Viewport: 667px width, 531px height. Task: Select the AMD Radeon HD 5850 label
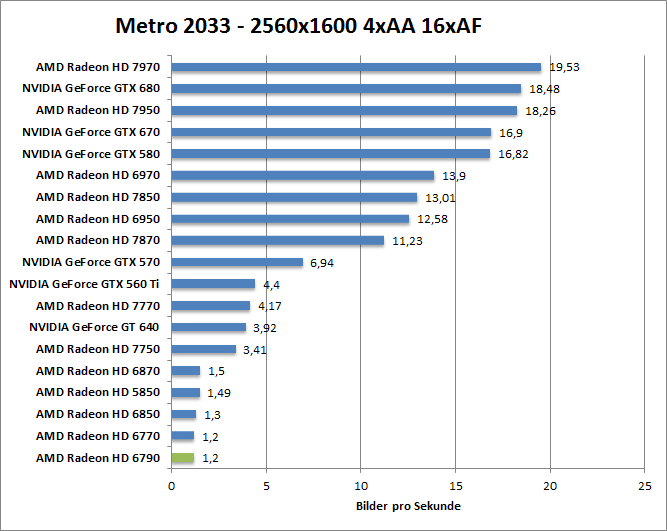98,392
